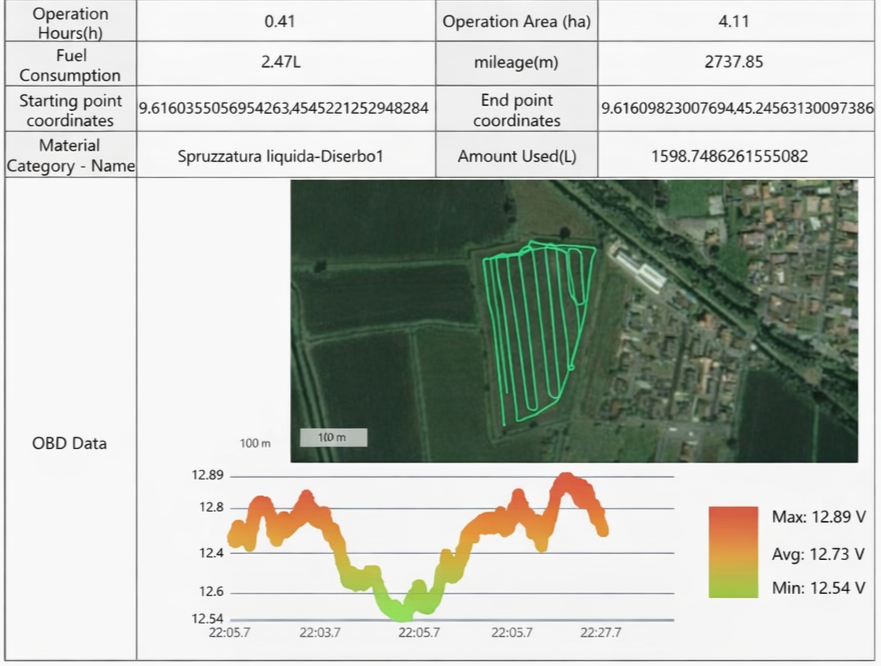This screenshot has width=881, height=666.
Task: Click the 22:27.7 time axis label
Action: [x=600, y=632]
